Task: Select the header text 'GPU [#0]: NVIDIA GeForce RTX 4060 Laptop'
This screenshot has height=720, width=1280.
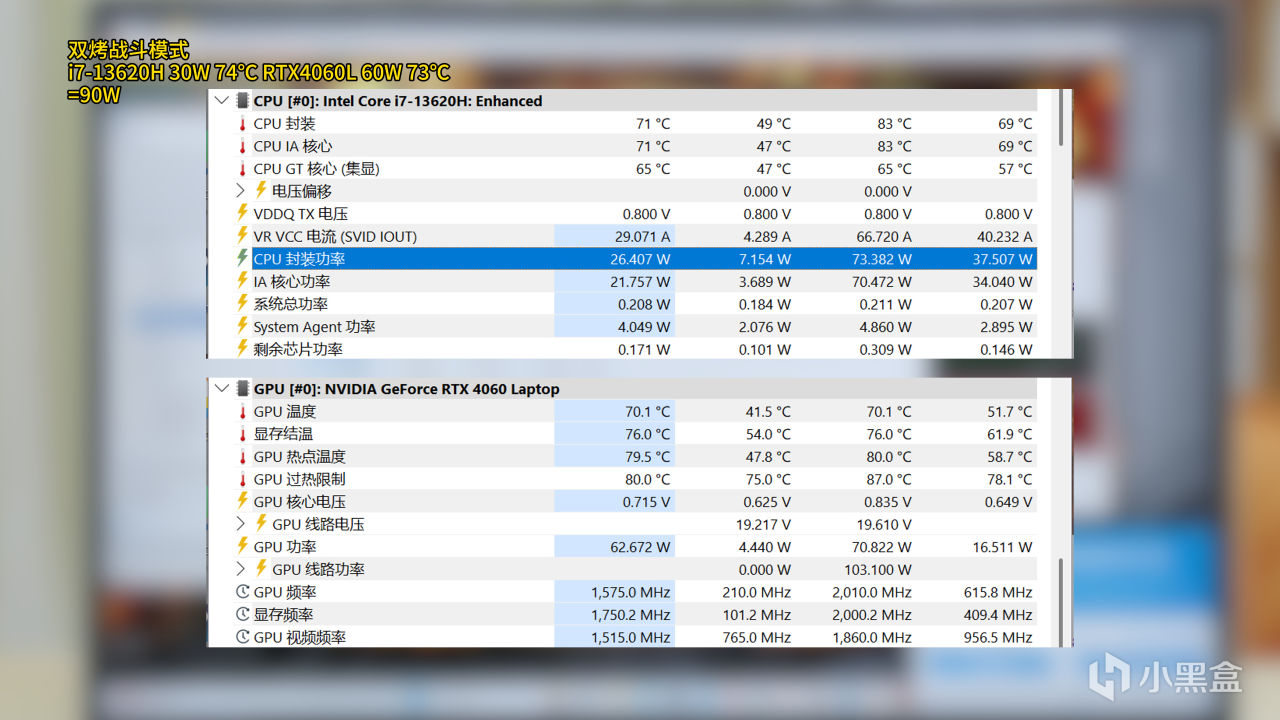Action: [407, 389]
